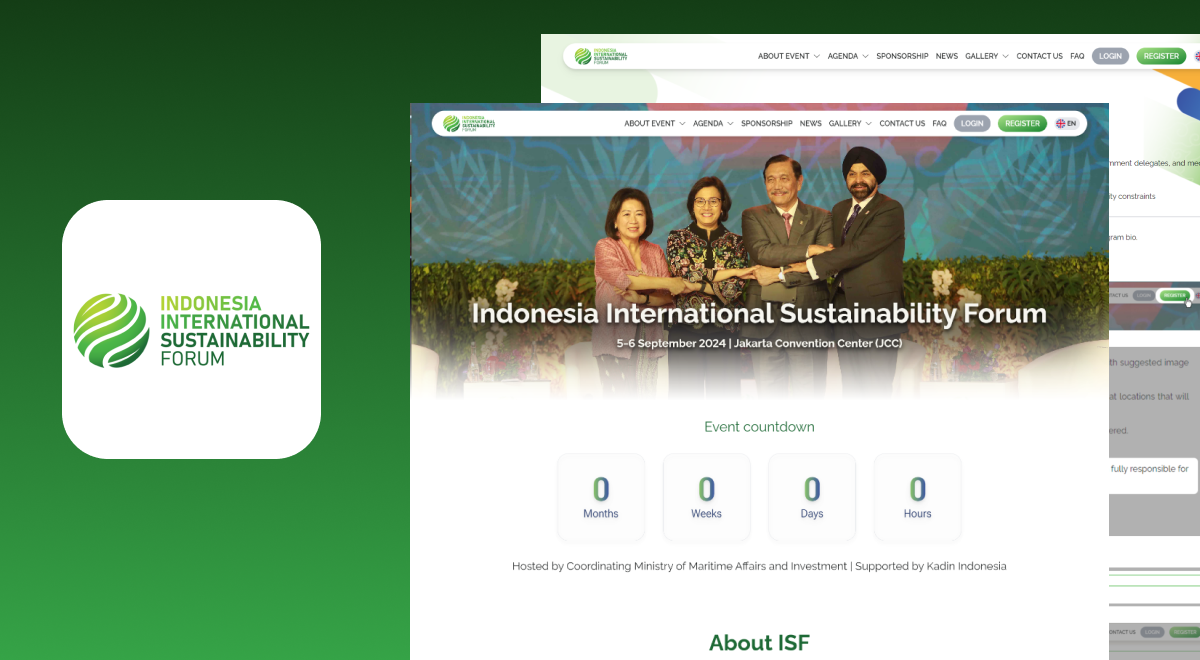The image size is (1200, 660).
Task: Click the Months countdown card
Action: 601,497
